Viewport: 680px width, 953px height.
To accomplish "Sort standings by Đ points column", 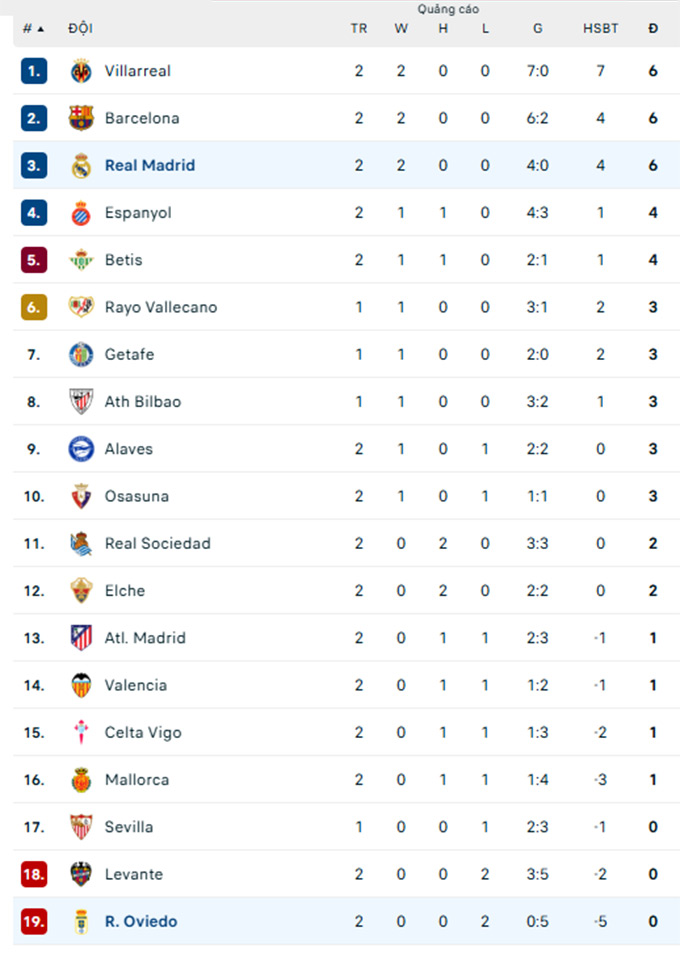I will 653,28.
